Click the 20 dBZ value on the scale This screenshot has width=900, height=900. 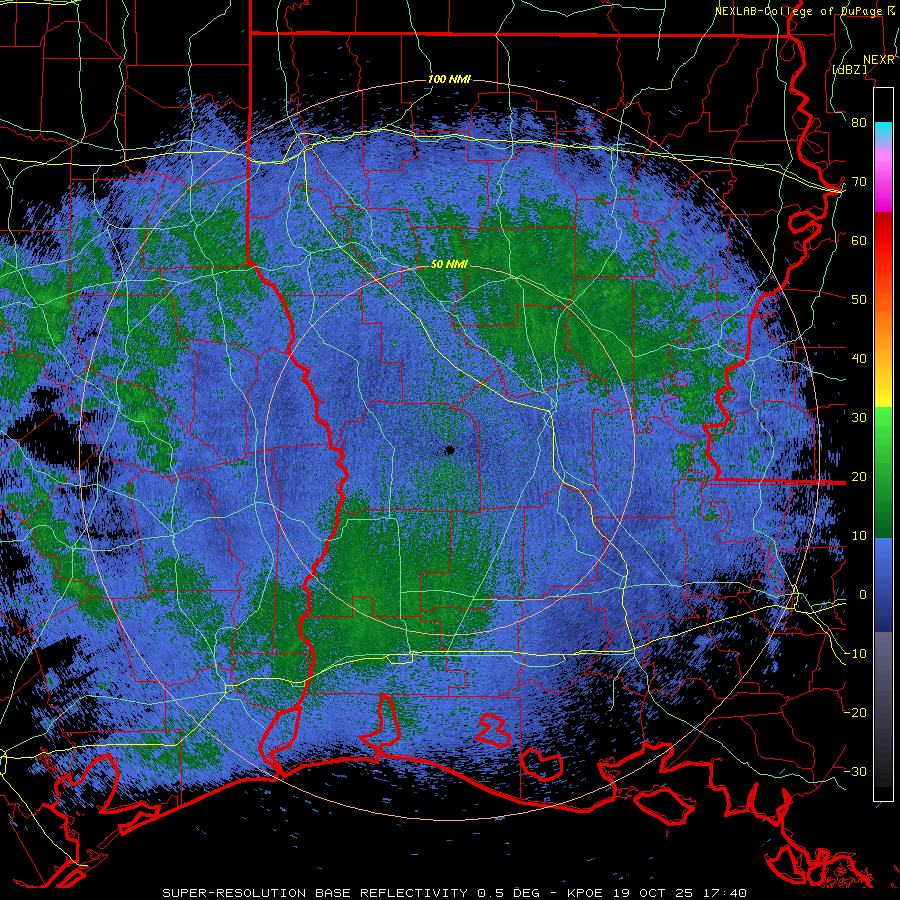point(859,476)
